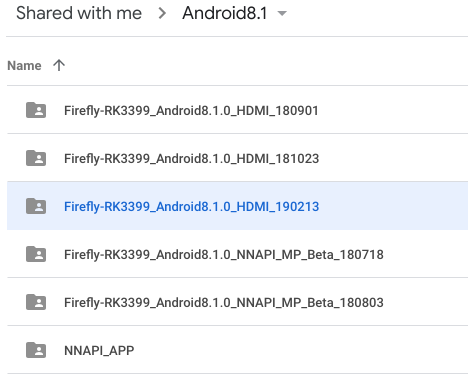Screen dimensions: 468x374
Task: Open the Android8.1 folder dropdown arrow
Action: [x=282, y=13]
